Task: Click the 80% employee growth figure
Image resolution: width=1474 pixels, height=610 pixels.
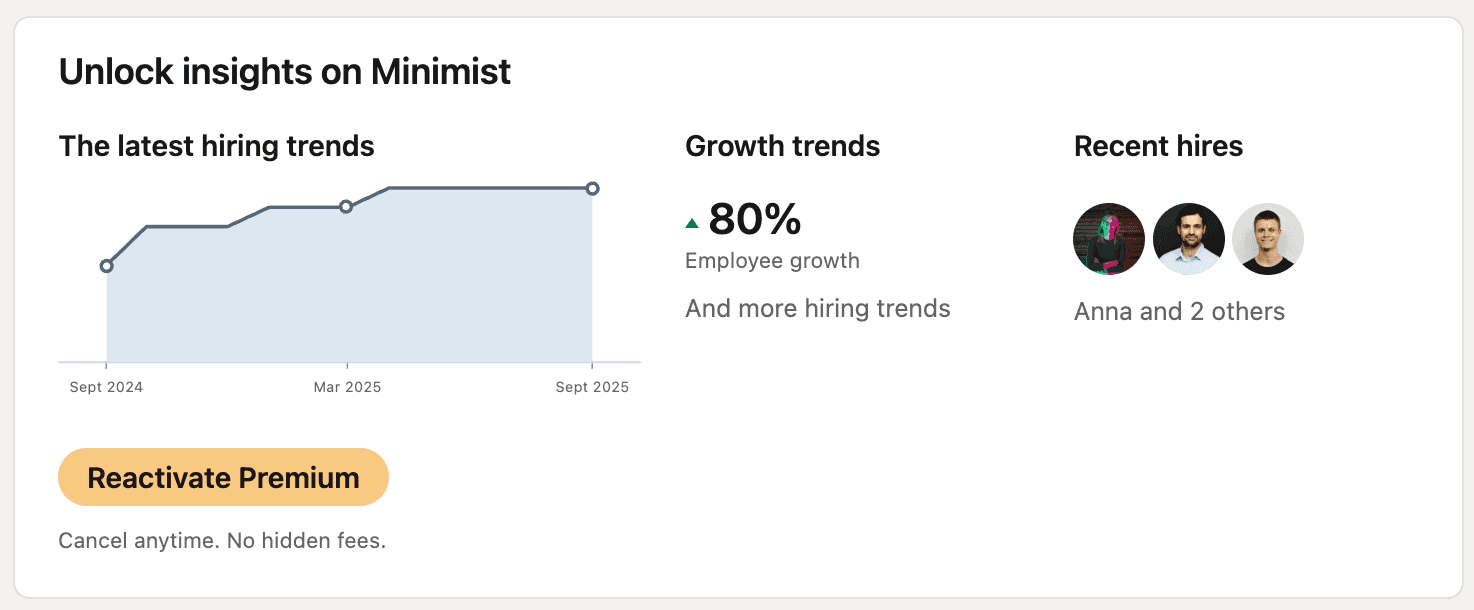Action: (x=753, y=220)
